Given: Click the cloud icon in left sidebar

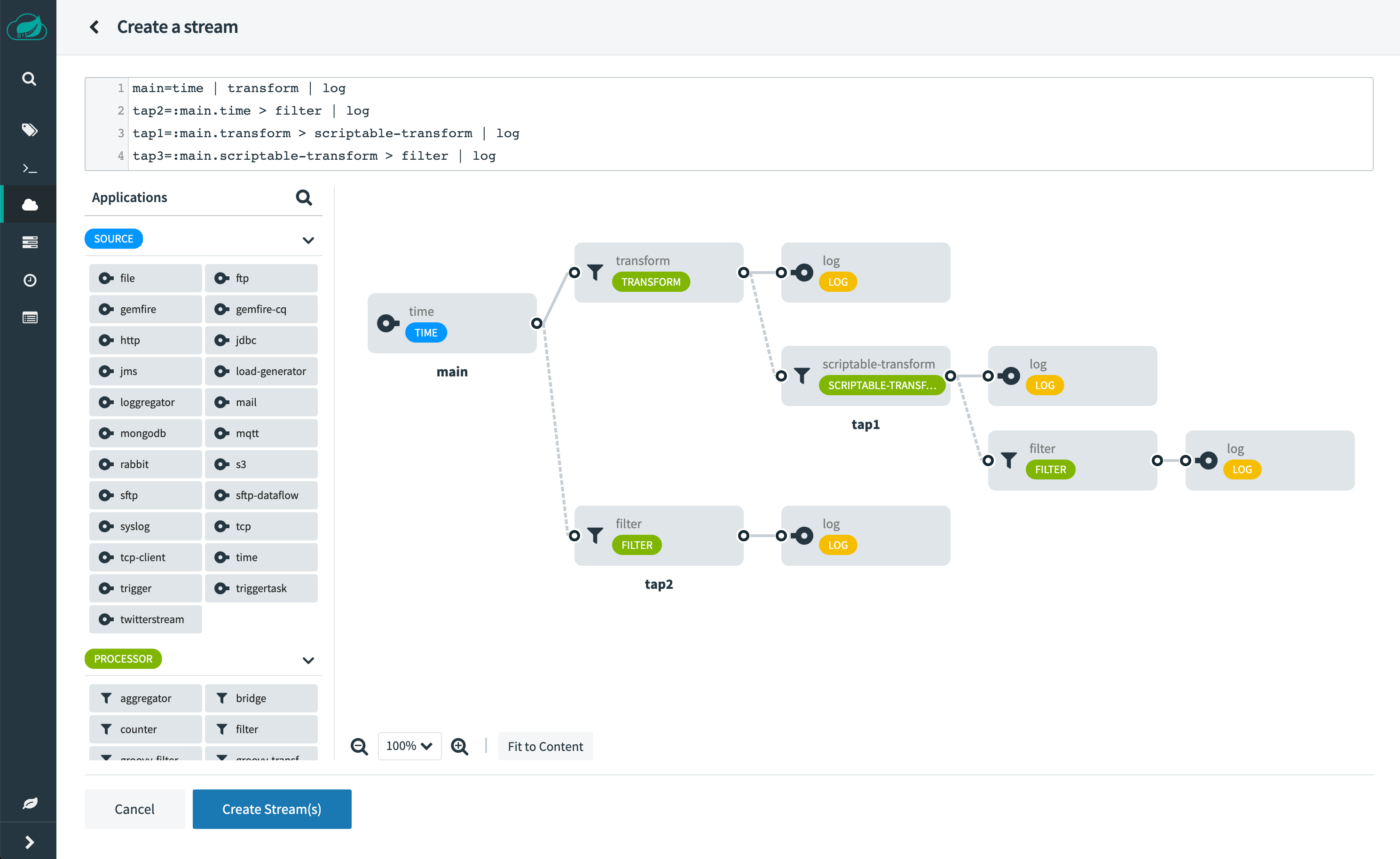Looking at the screenshot, I should pos(28,205).
